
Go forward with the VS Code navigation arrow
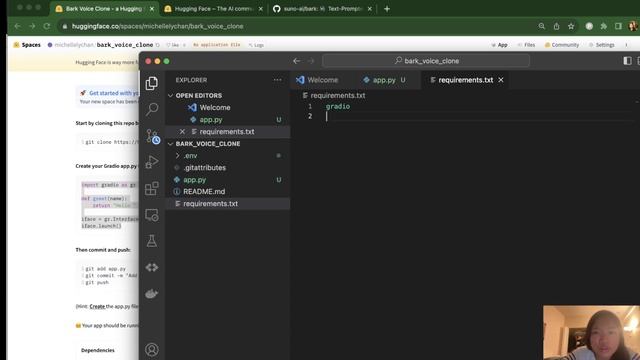(x=311, y=61)
